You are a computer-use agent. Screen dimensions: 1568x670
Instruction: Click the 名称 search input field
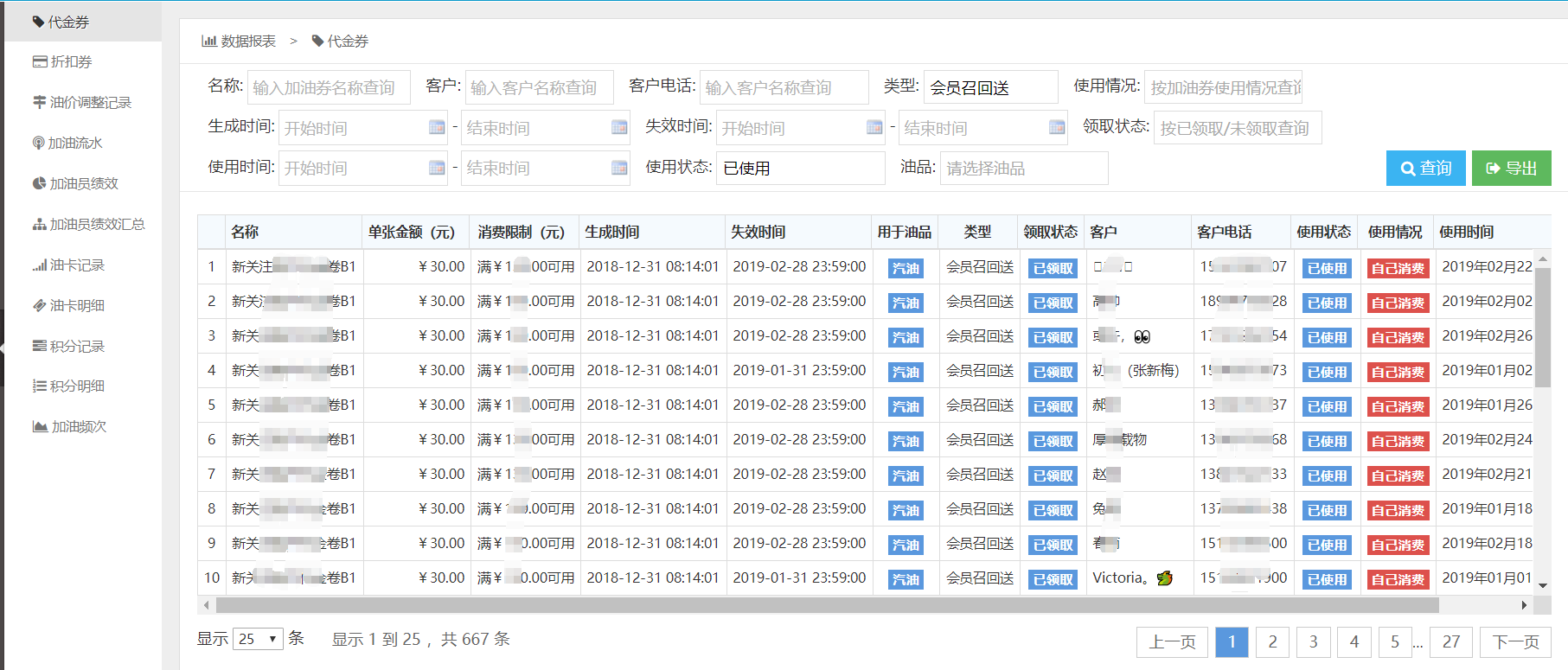pos(329,87)
